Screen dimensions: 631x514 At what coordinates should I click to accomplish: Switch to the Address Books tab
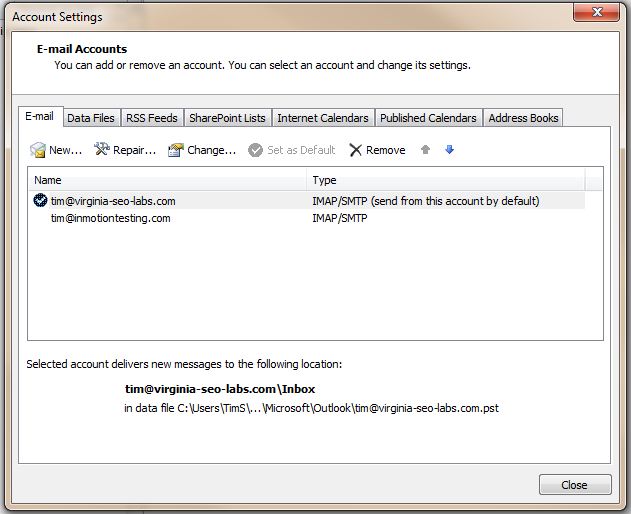click(523, 118)
